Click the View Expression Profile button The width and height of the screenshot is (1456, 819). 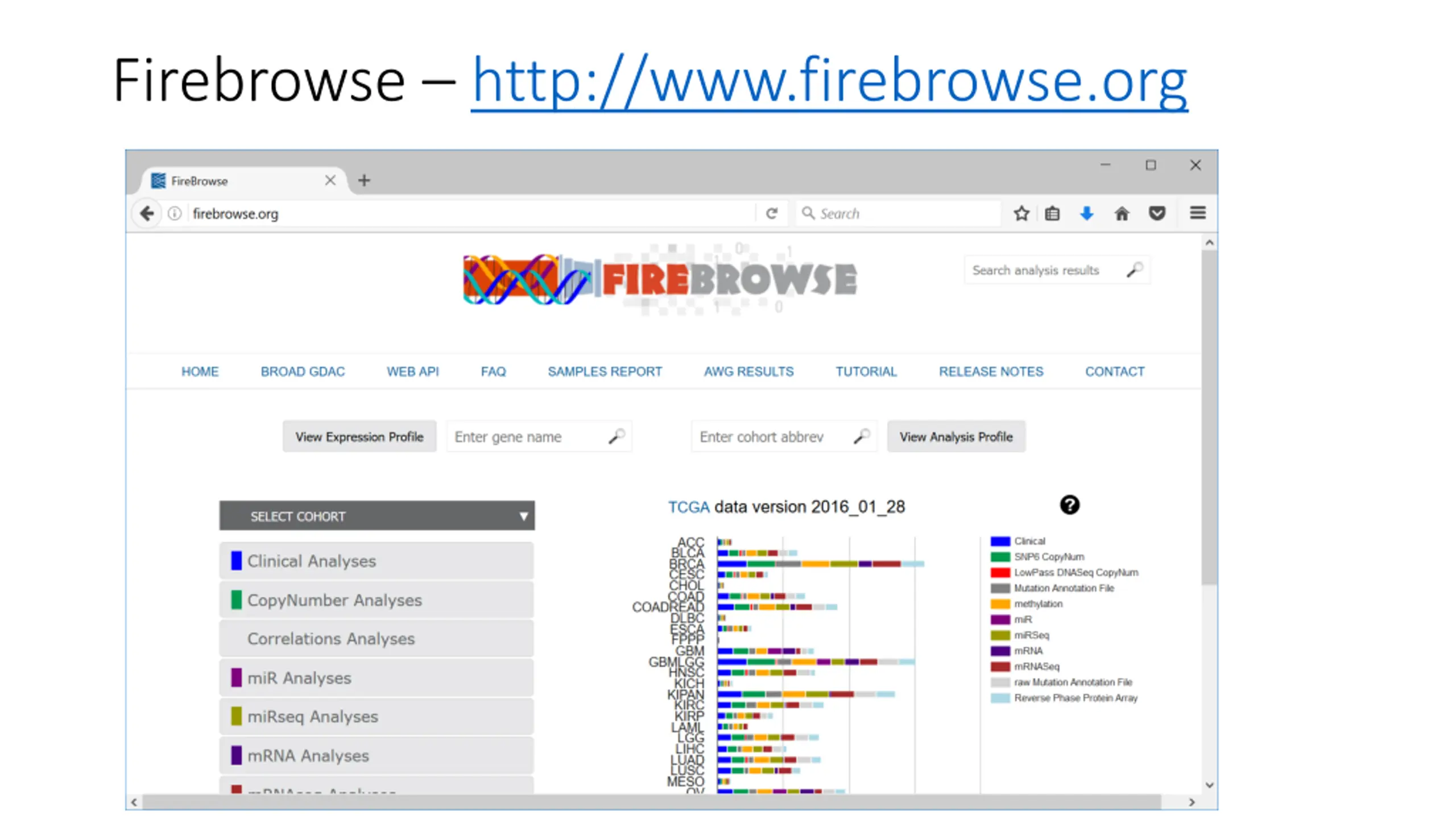359,437
